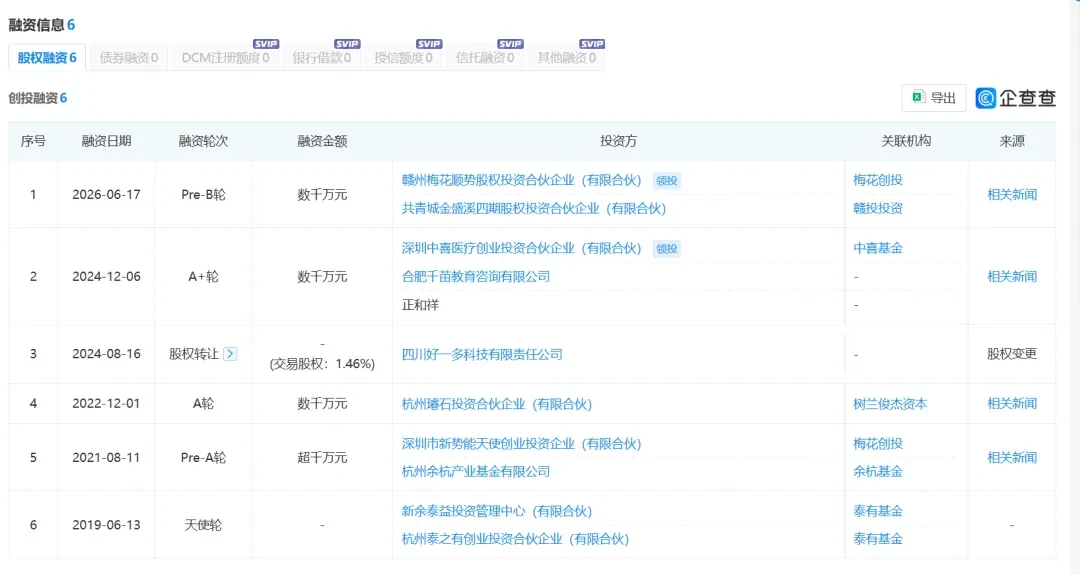Viewport: 1080px width, 575px height.
Task: Export the table with 导出 button
Action: tap(933, 98)
